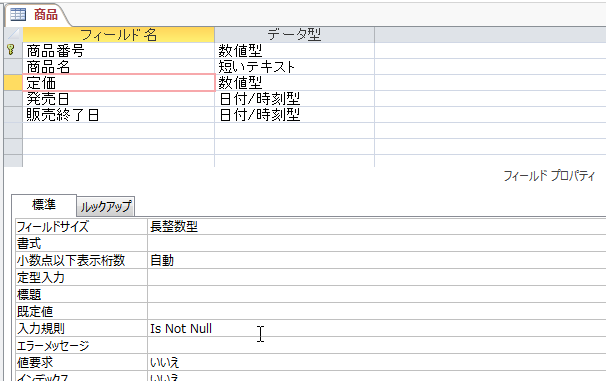Click the primary key icon beside 商品番号
Screen dimensions: 606x381
(11, 49)
